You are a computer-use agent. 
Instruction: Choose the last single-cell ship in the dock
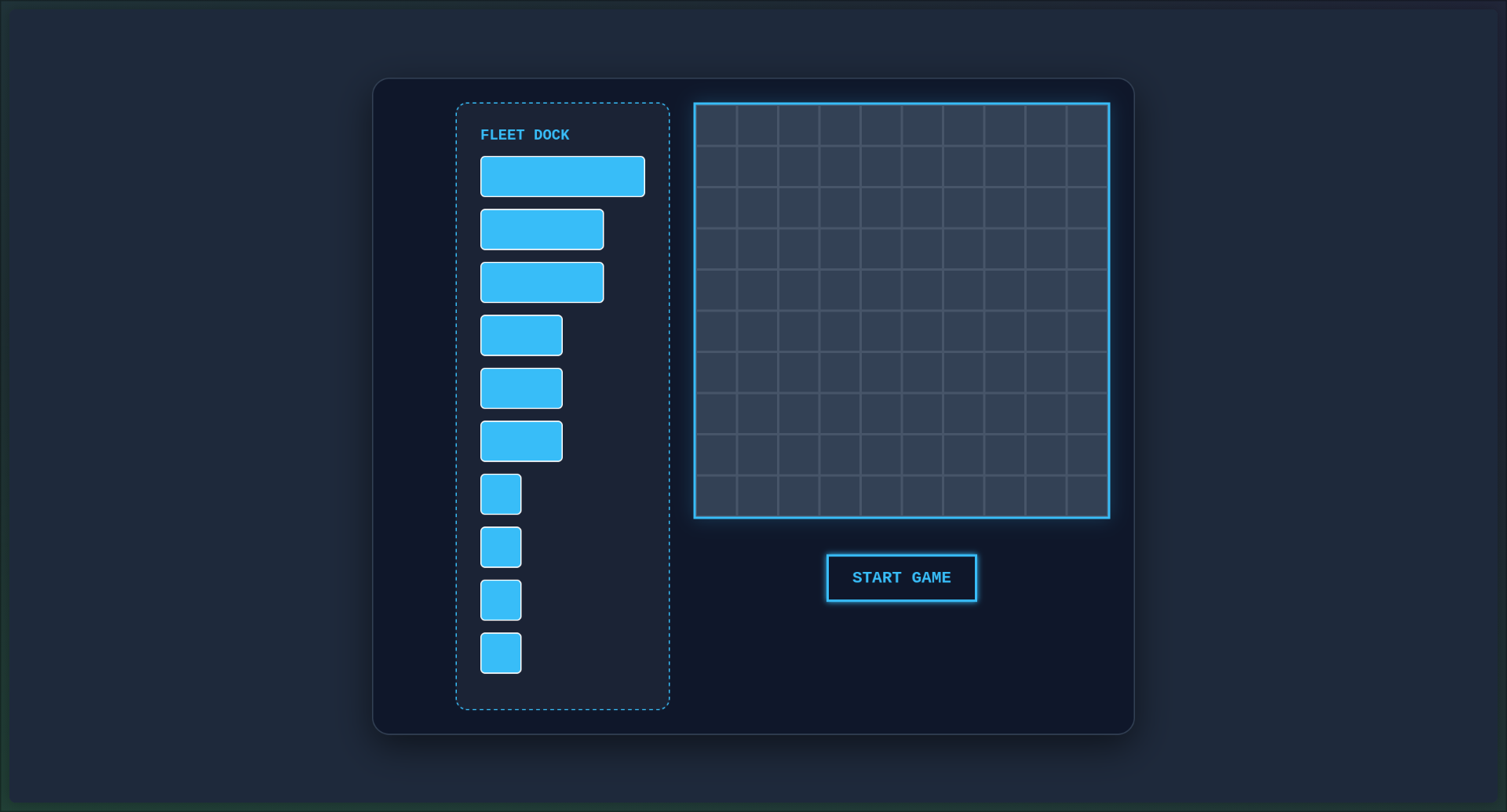tap(501, 653)
